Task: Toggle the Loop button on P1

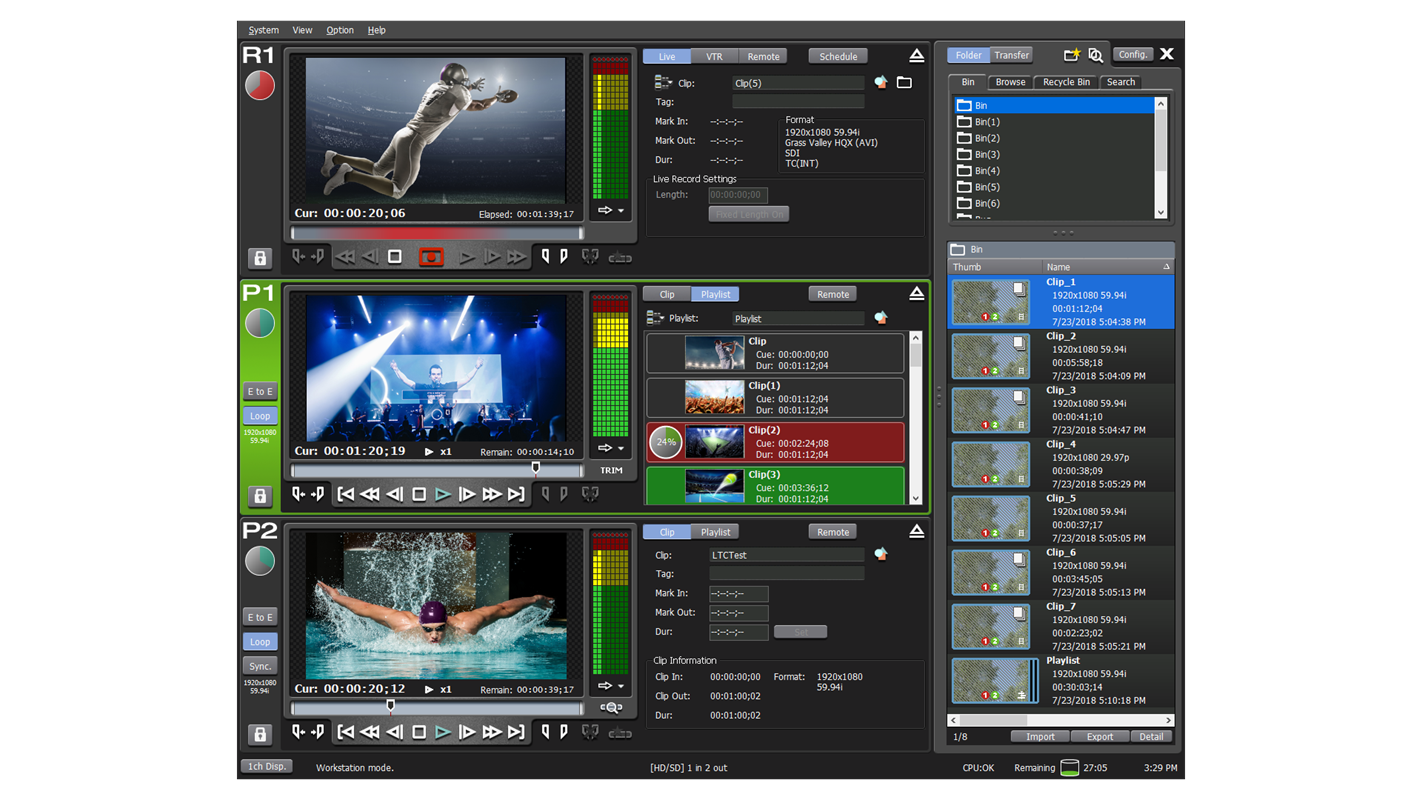Action: click(260, 416)
